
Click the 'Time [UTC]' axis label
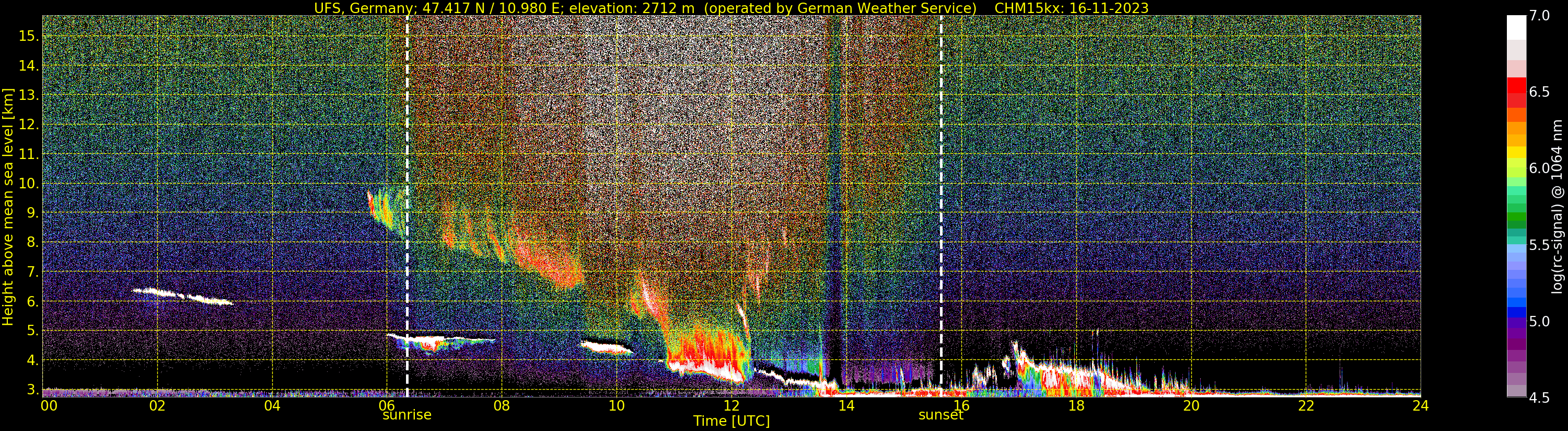click(731, 421)
